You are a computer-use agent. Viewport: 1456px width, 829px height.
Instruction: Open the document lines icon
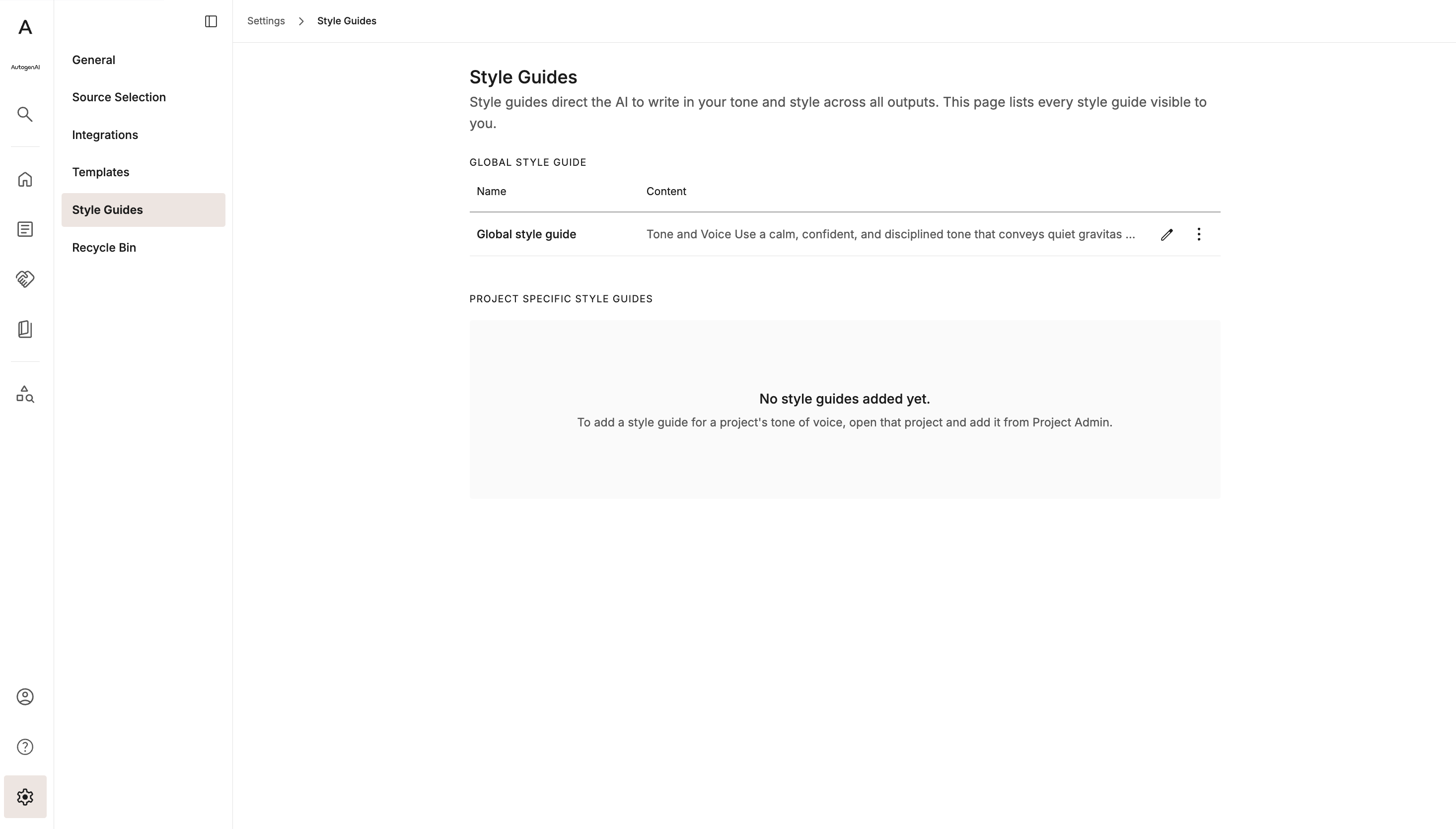point(25,229)
